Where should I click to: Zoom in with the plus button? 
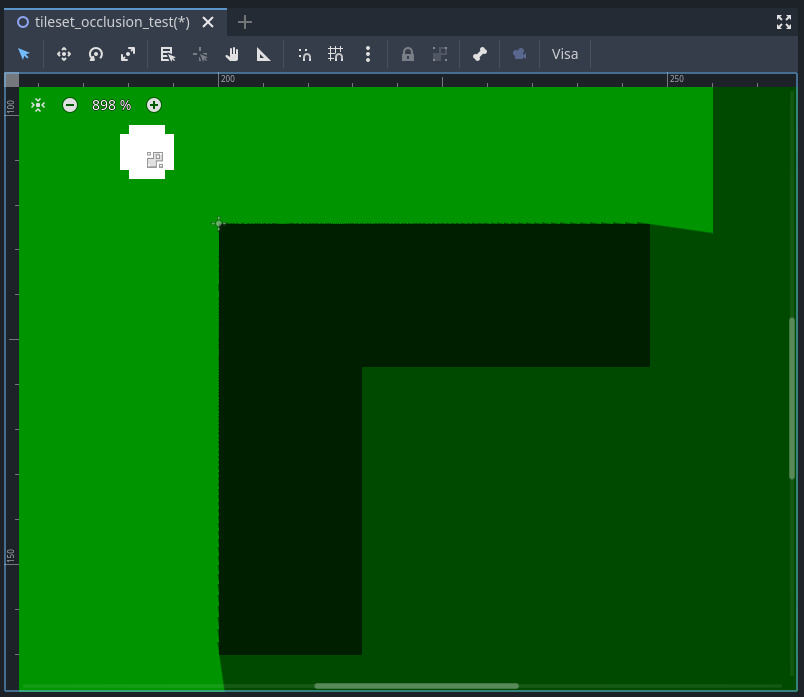153,104
